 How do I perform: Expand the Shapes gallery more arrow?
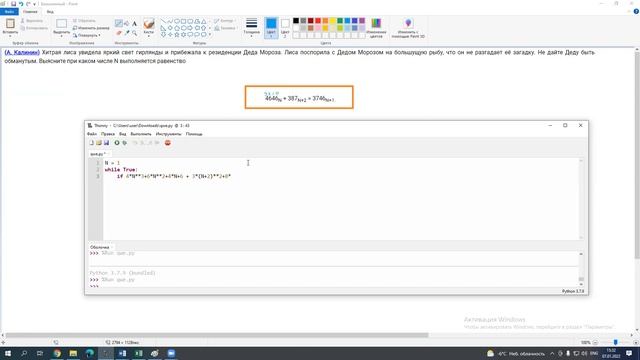coord(210,35)
